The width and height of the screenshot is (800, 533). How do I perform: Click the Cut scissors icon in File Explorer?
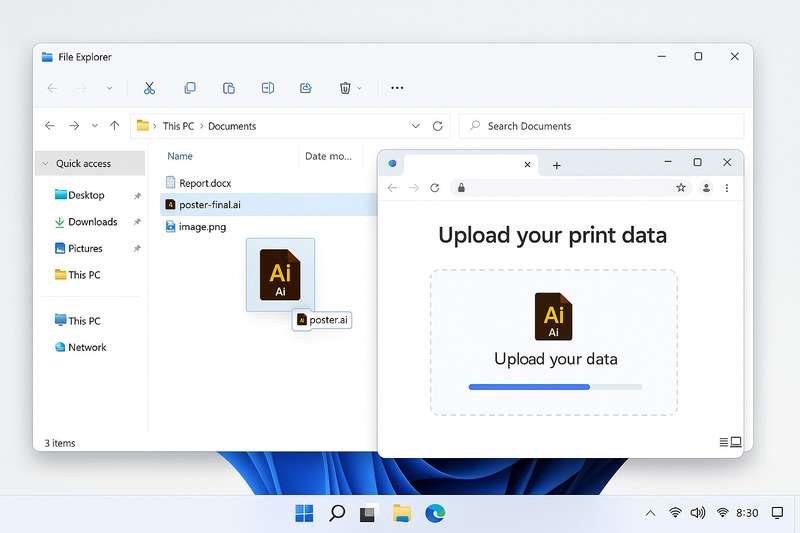[x=149, y=88]
